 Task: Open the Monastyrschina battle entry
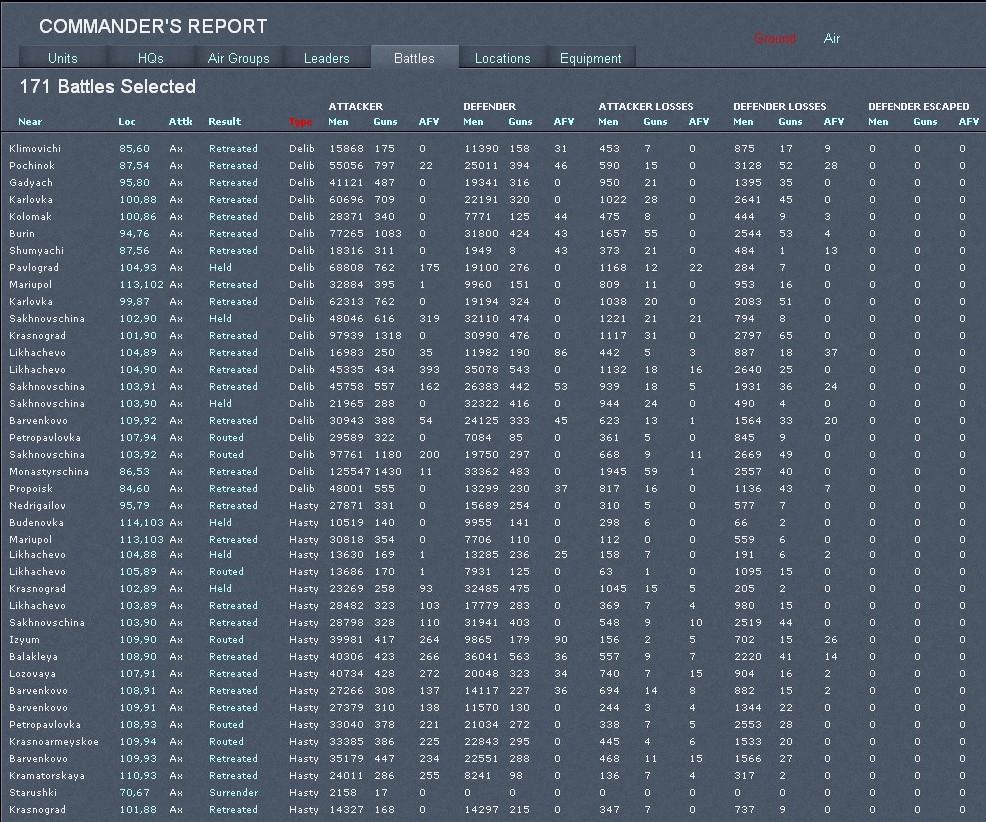48,471
